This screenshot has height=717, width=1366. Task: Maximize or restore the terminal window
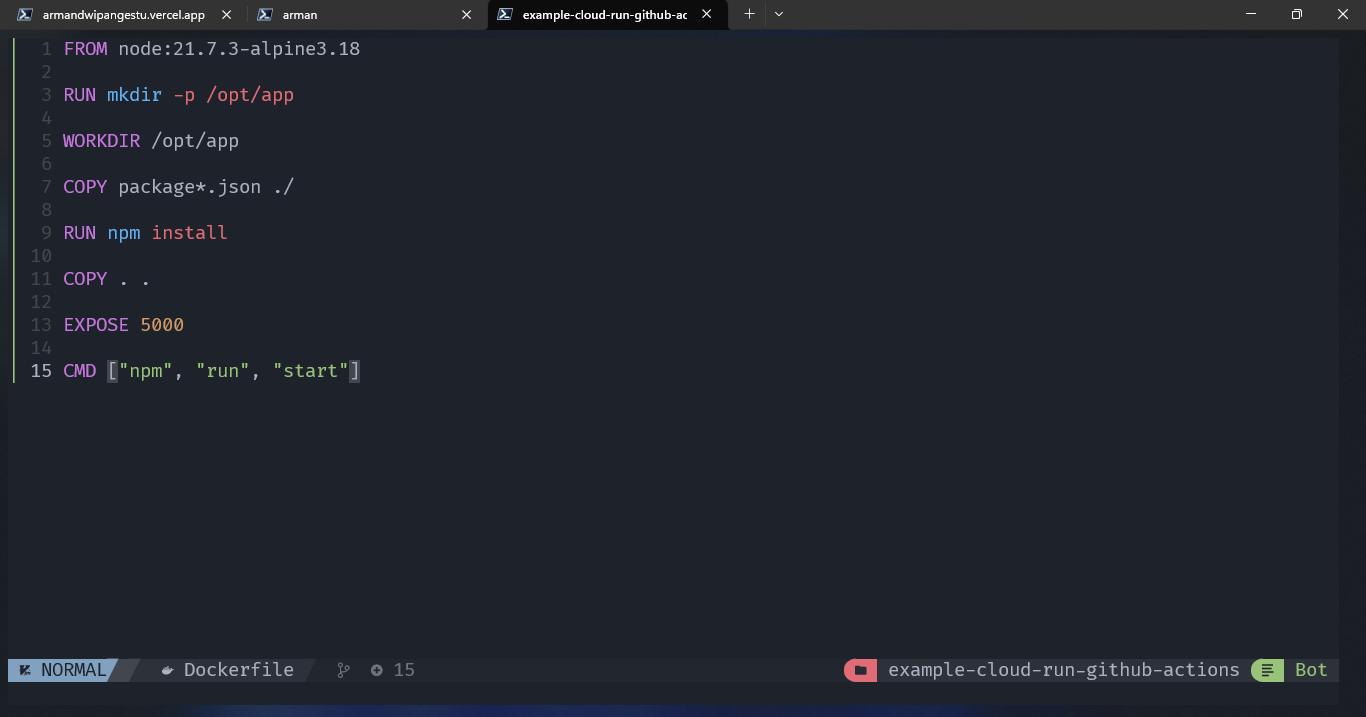coord(1296,14)
